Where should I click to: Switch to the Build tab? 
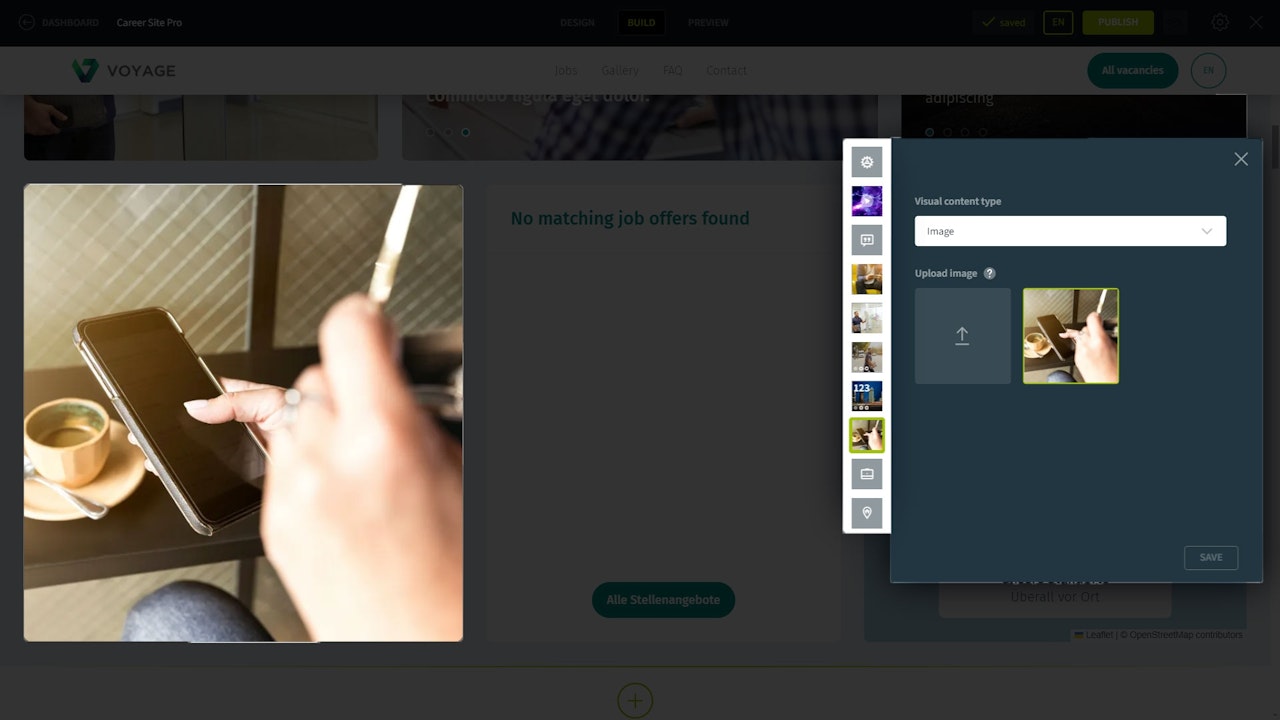641,22
